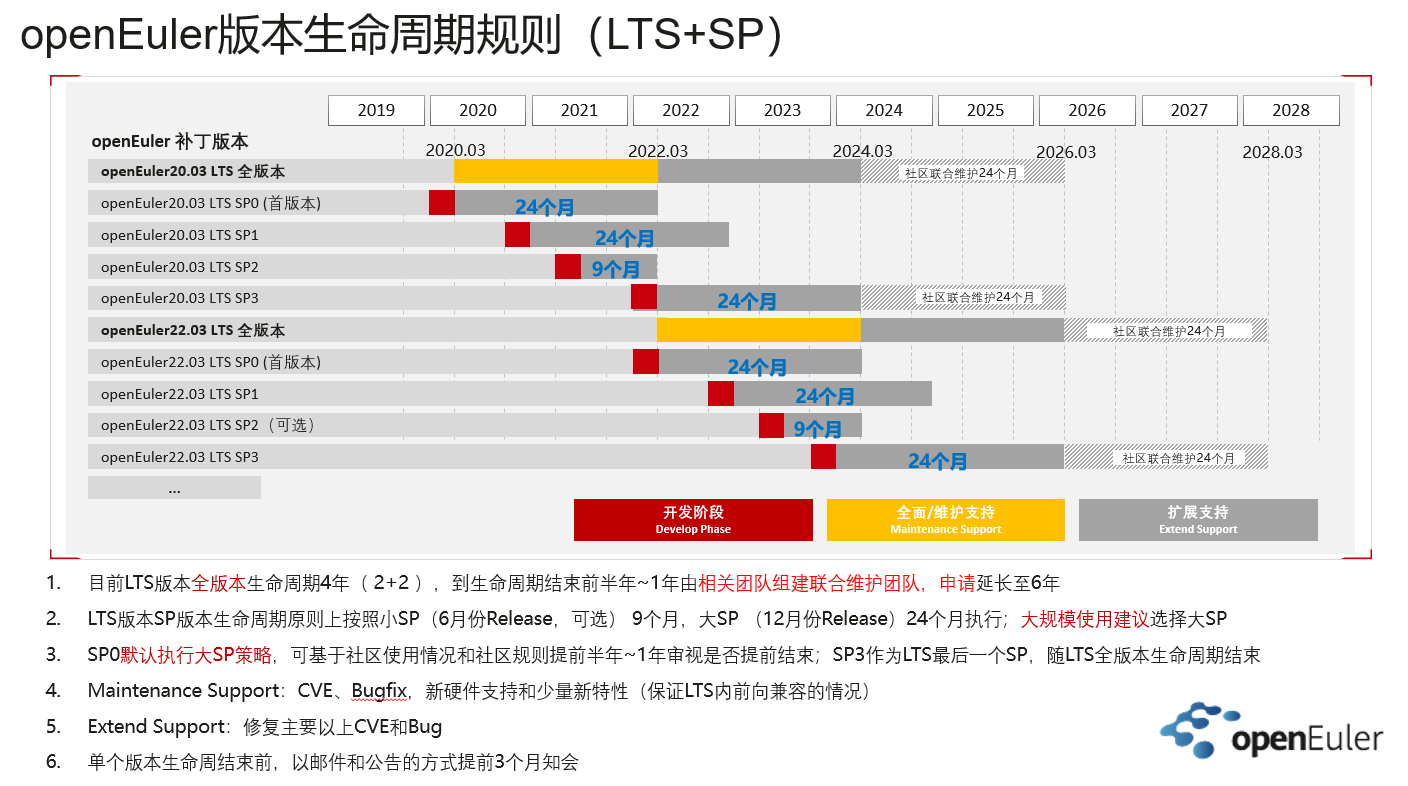Click the 2026.03 timeline date marker
Viewport: 1408px width, 786px height.
[x=1066, y=152]
